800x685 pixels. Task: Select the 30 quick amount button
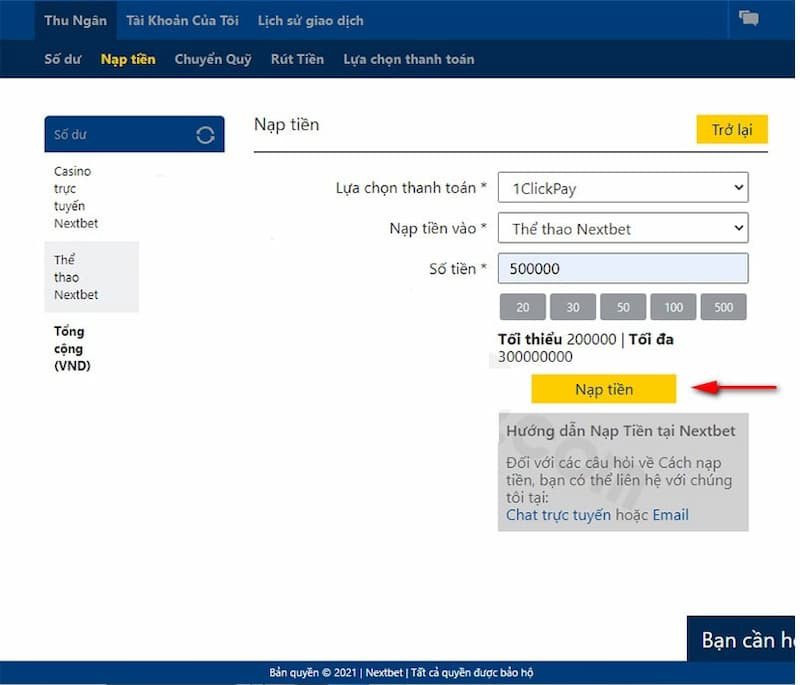coord(573,307)
